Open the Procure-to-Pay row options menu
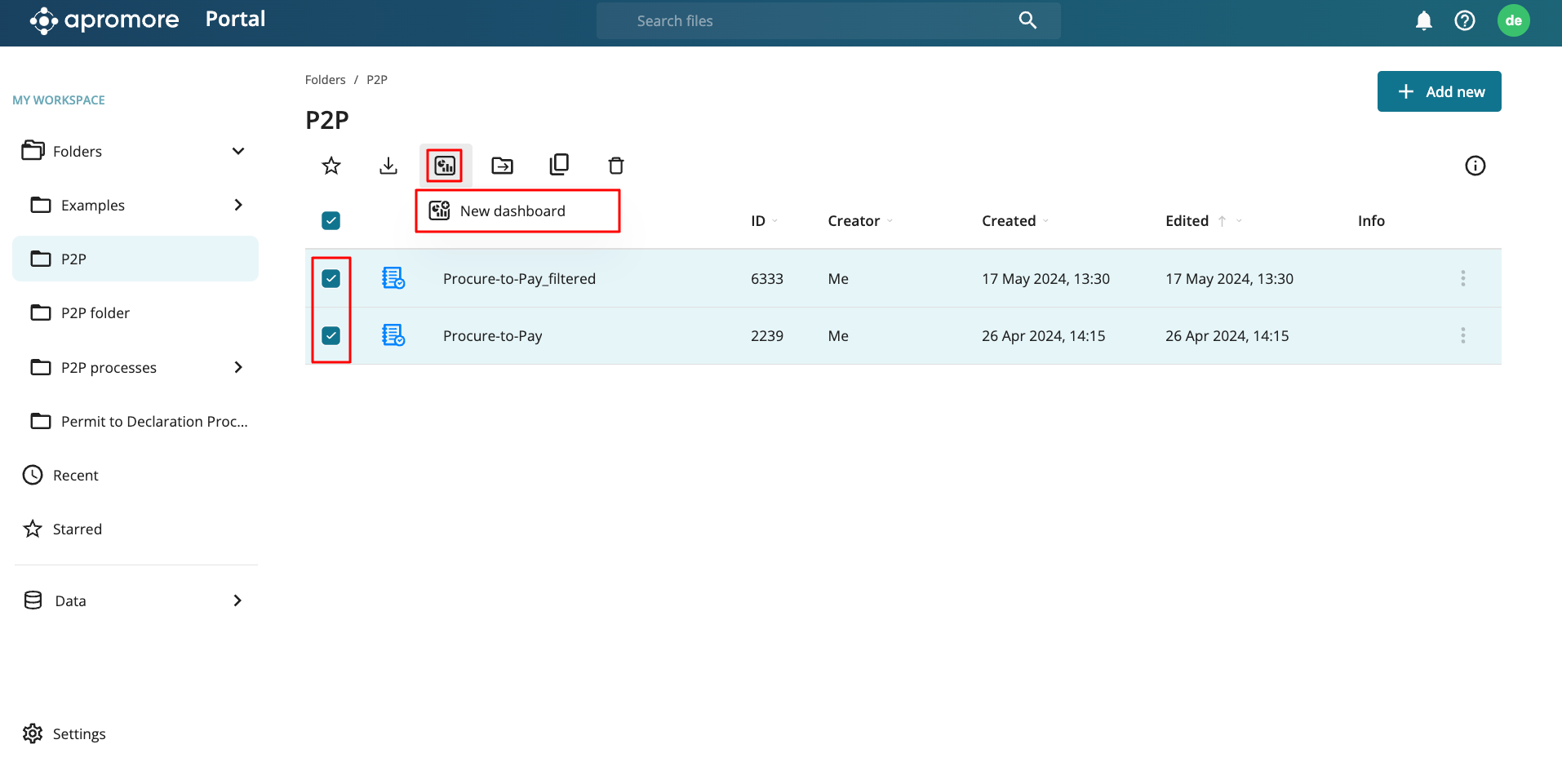 tap(1462, 335)
